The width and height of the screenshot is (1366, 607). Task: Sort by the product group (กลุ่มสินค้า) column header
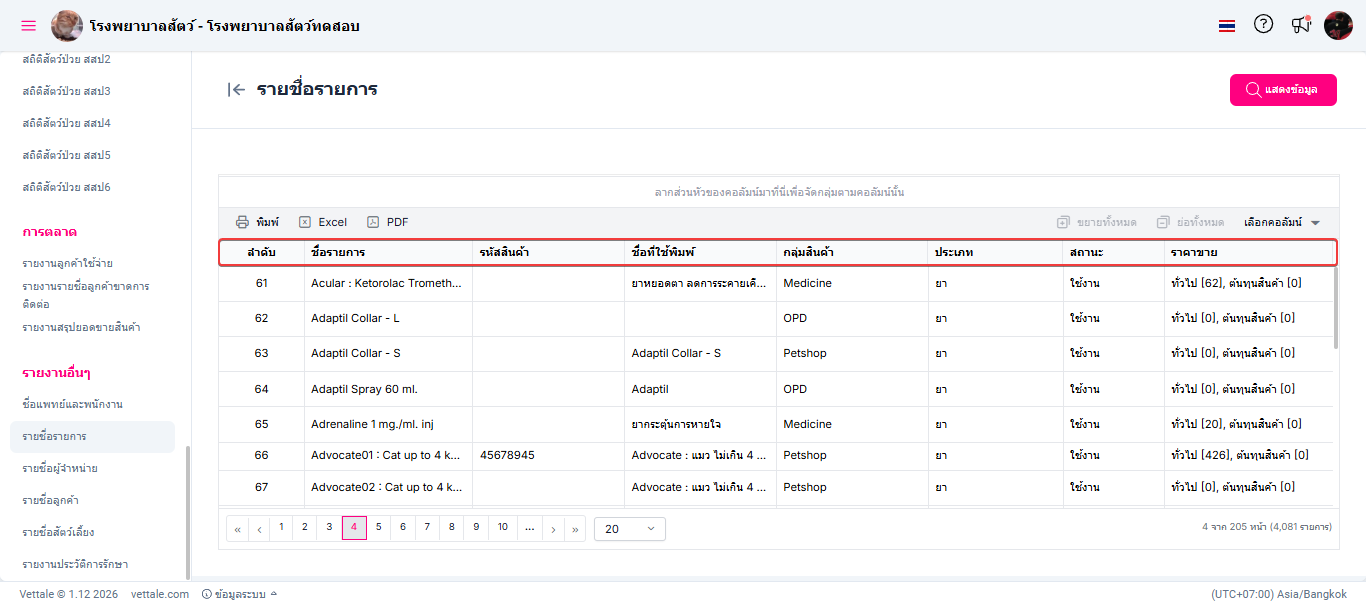[x=810, y=253]
